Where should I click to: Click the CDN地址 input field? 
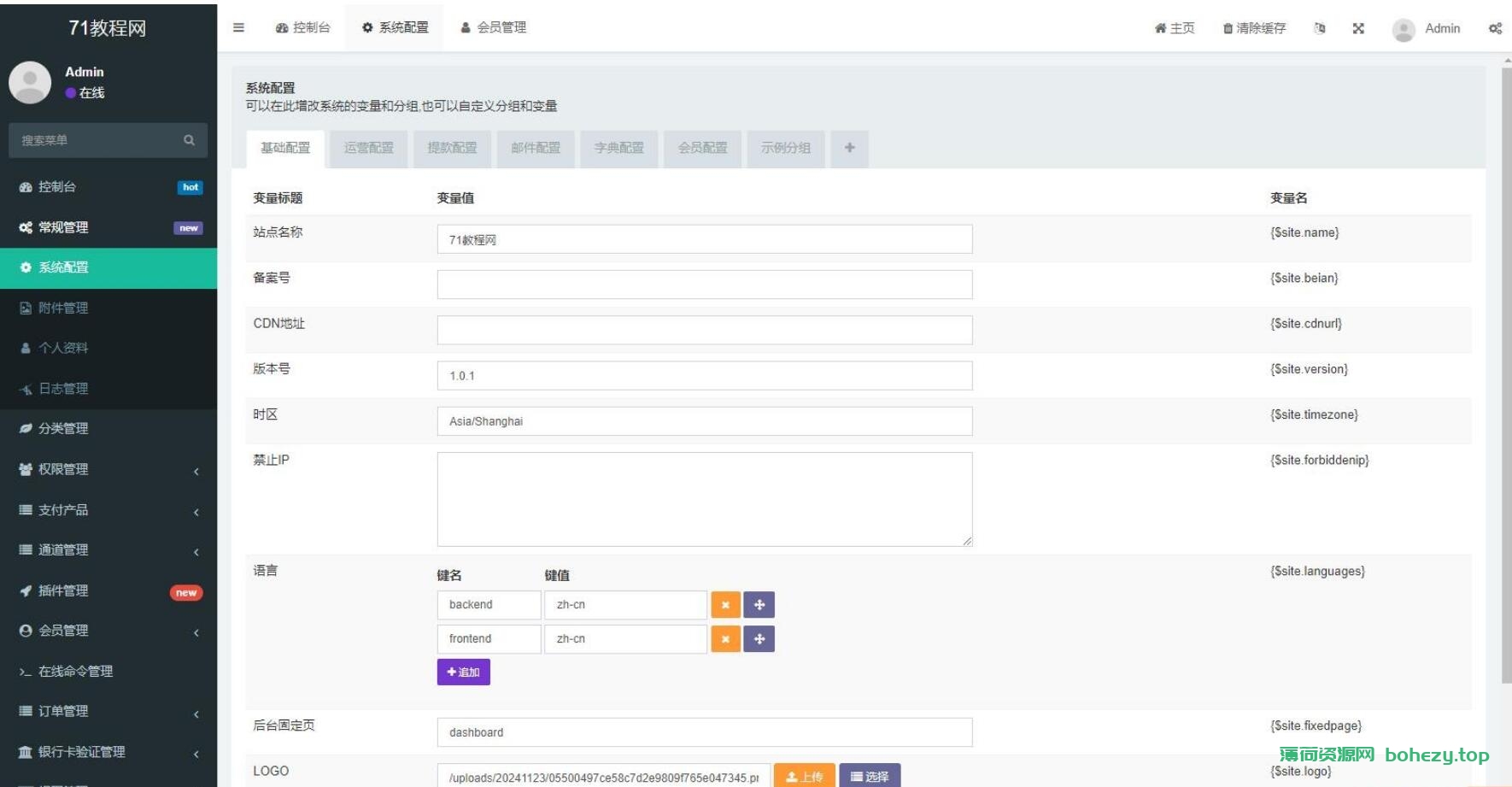tap(705, 330)
